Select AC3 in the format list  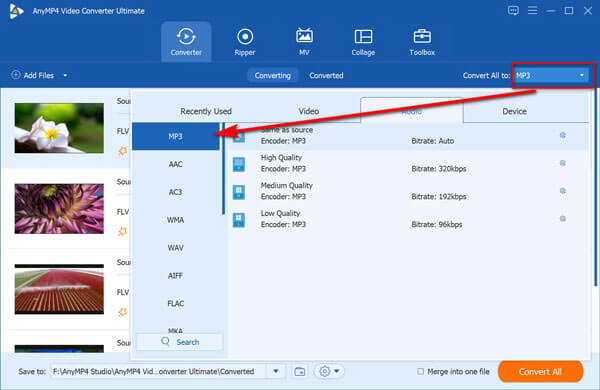coord(176,192)
